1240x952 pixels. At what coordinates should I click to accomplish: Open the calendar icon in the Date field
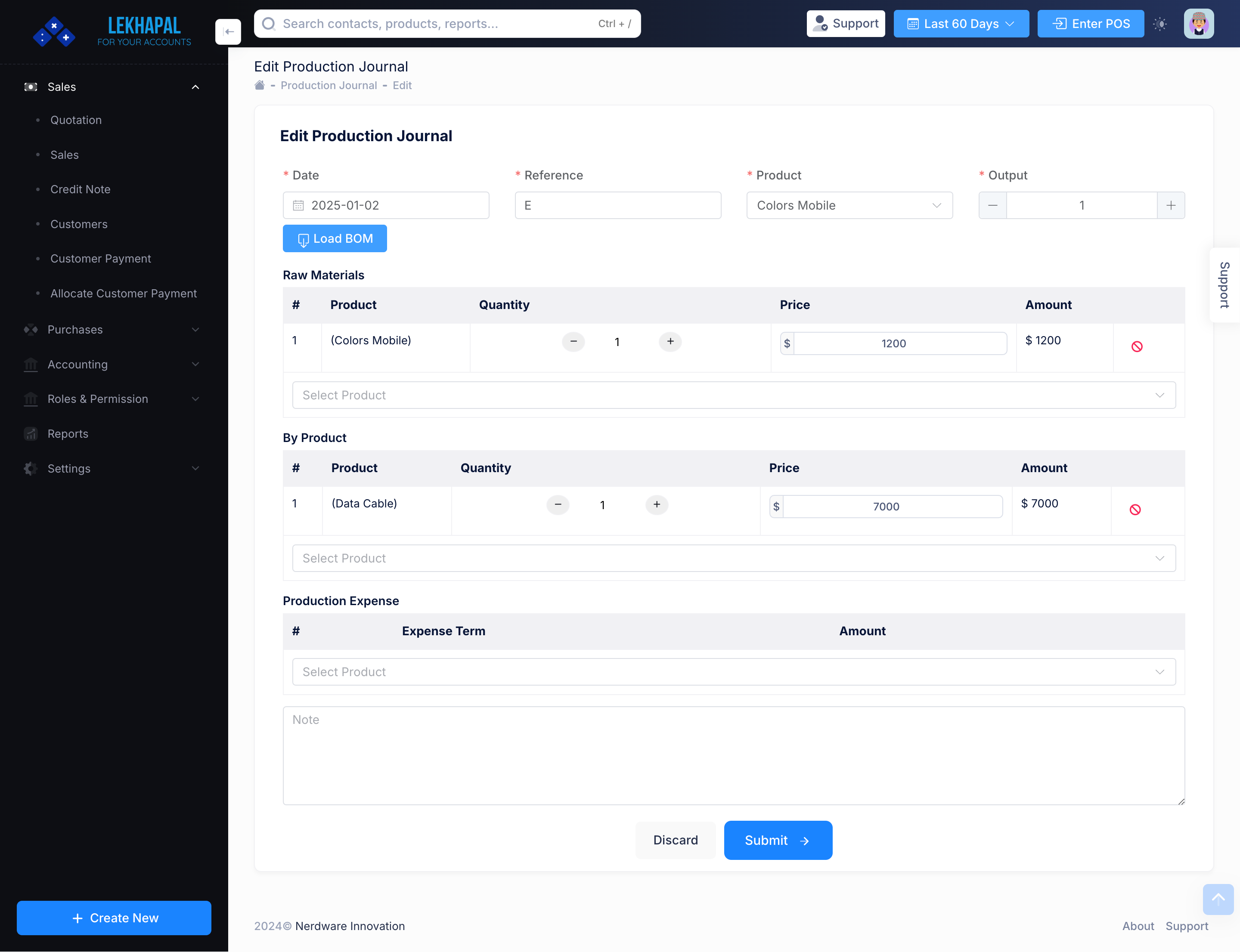299,205
